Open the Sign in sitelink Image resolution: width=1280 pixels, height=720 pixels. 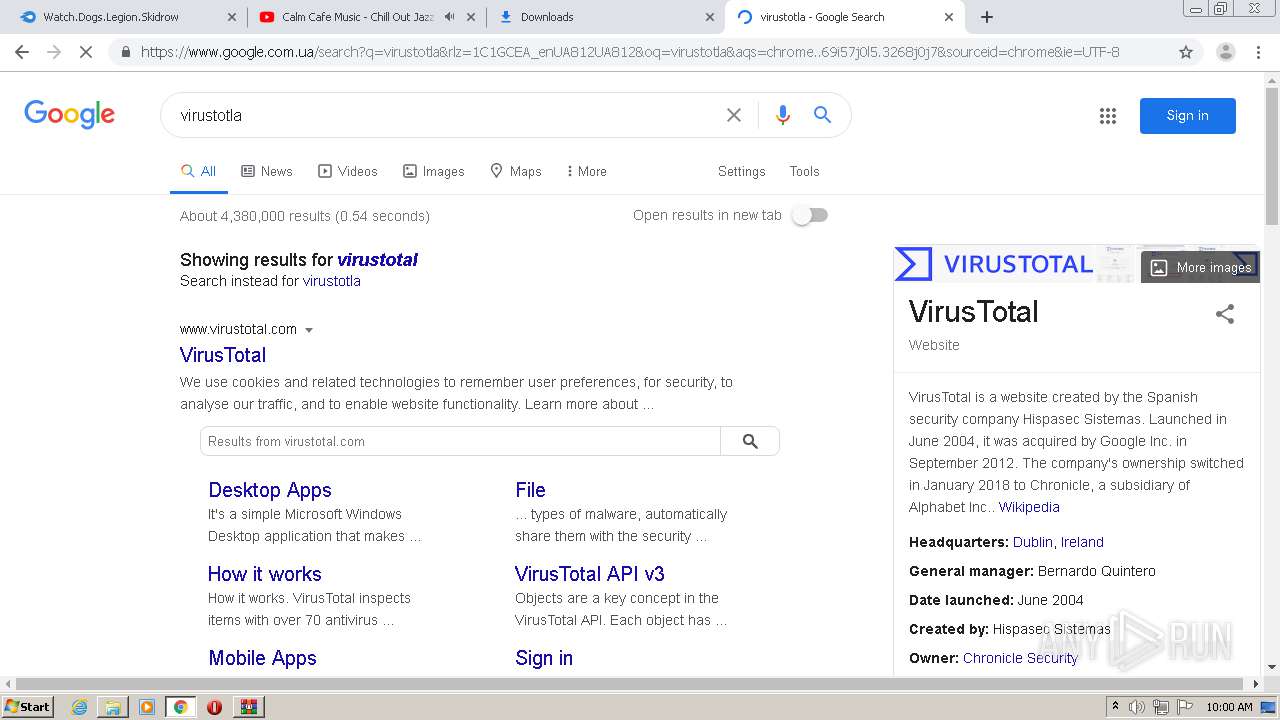(x=544, y=658)
